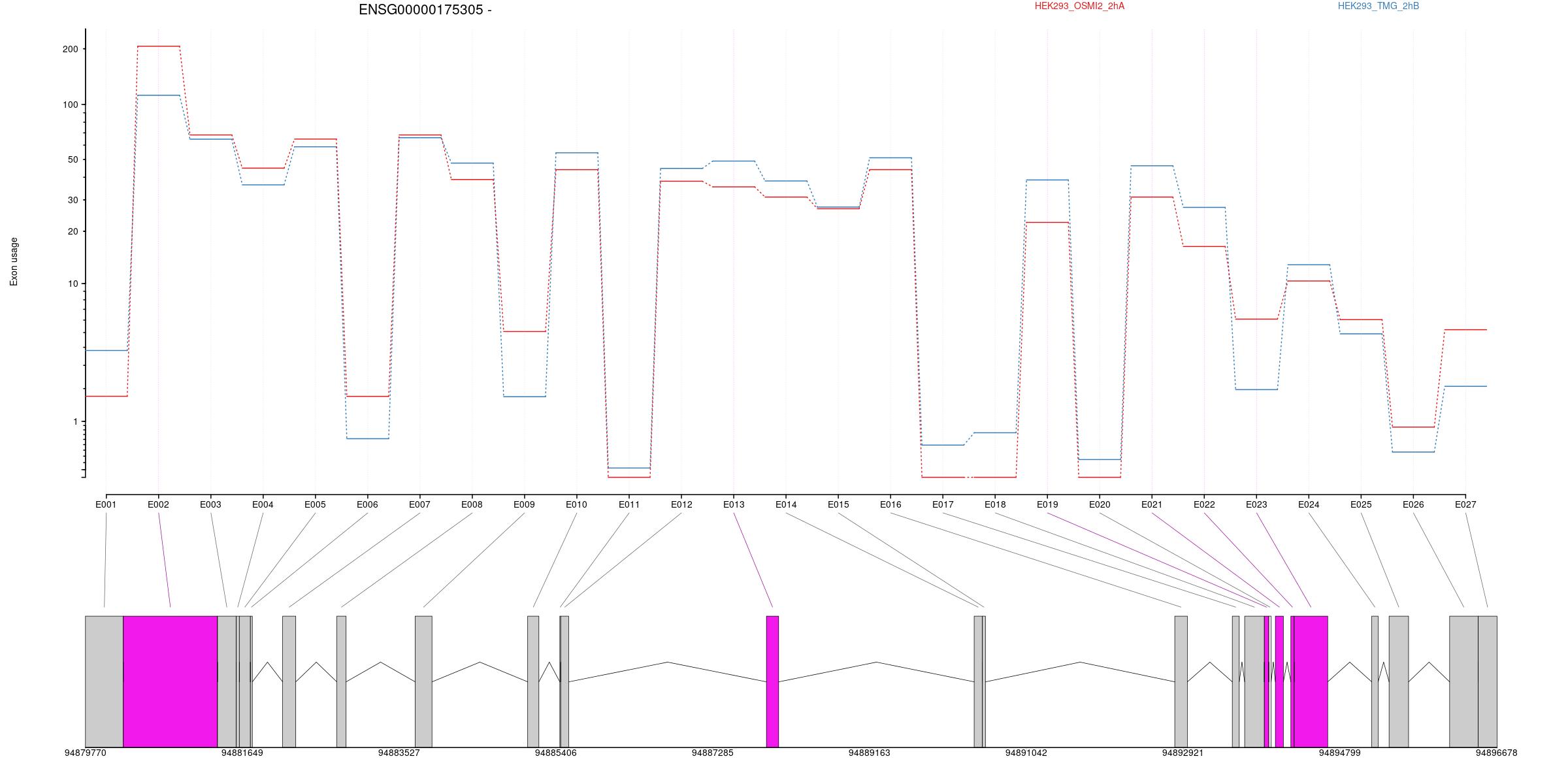Select the HEK293_OSMI2_2hA legend label
Image resolution: width=1568 pixels, height=784 pixels.
(x=1079, y=6)
